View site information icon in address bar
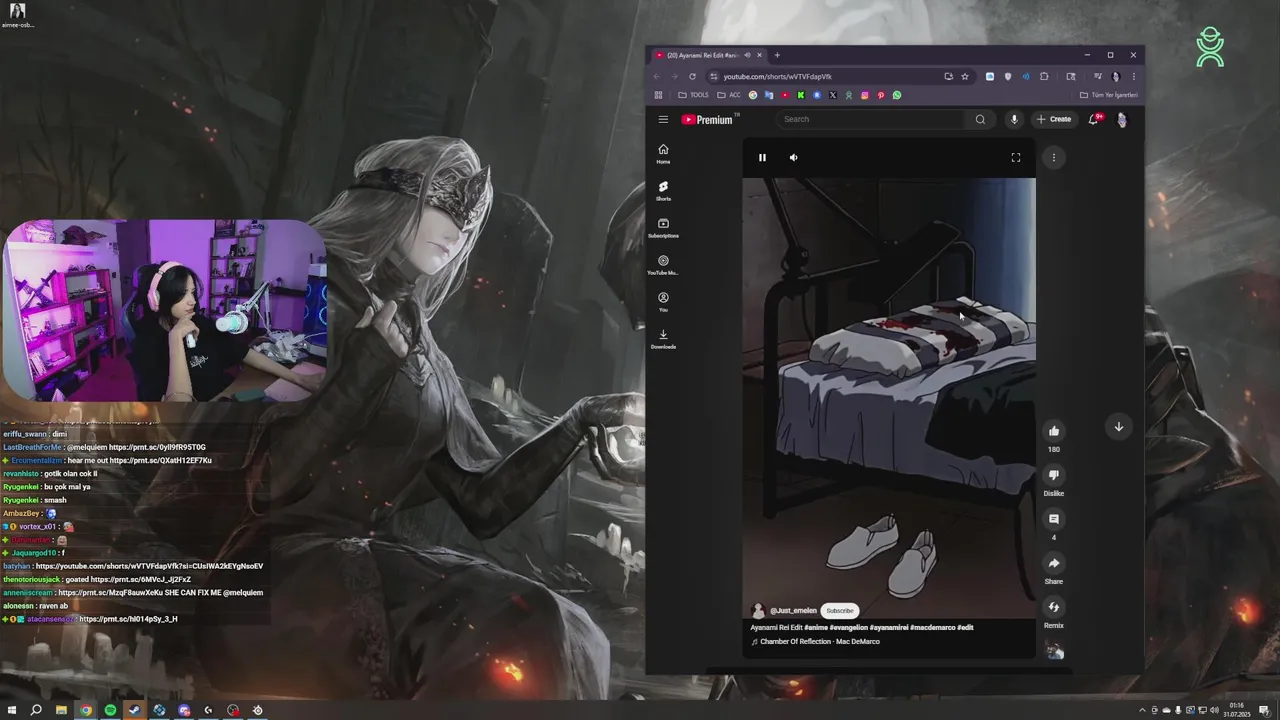The image size is (1280, 720). [x=714, y=76]
